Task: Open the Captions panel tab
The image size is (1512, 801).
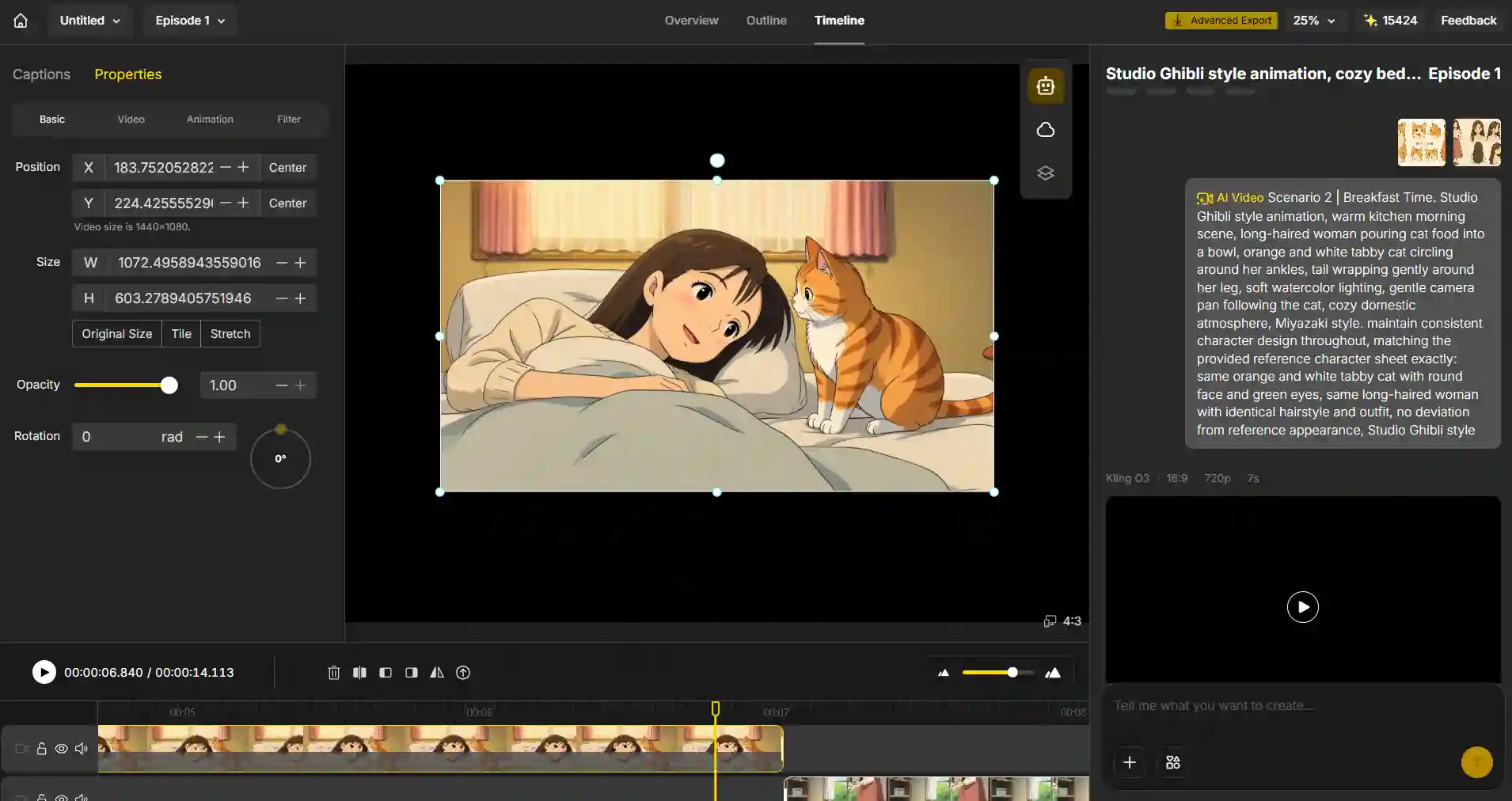Action: (41, 74)
